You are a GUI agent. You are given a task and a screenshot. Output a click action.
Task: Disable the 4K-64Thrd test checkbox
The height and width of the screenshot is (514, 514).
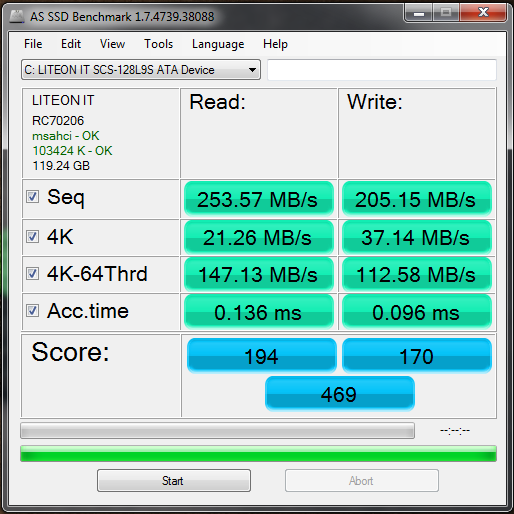coord(33,274)
